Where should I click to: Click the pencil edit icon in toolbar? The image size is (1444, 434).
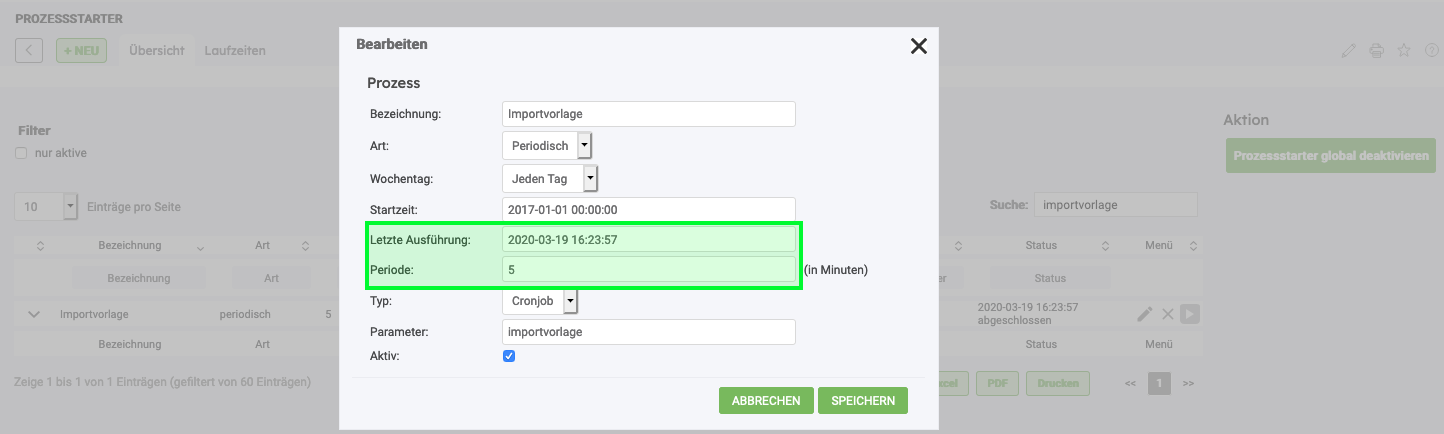click(1348, 51)
